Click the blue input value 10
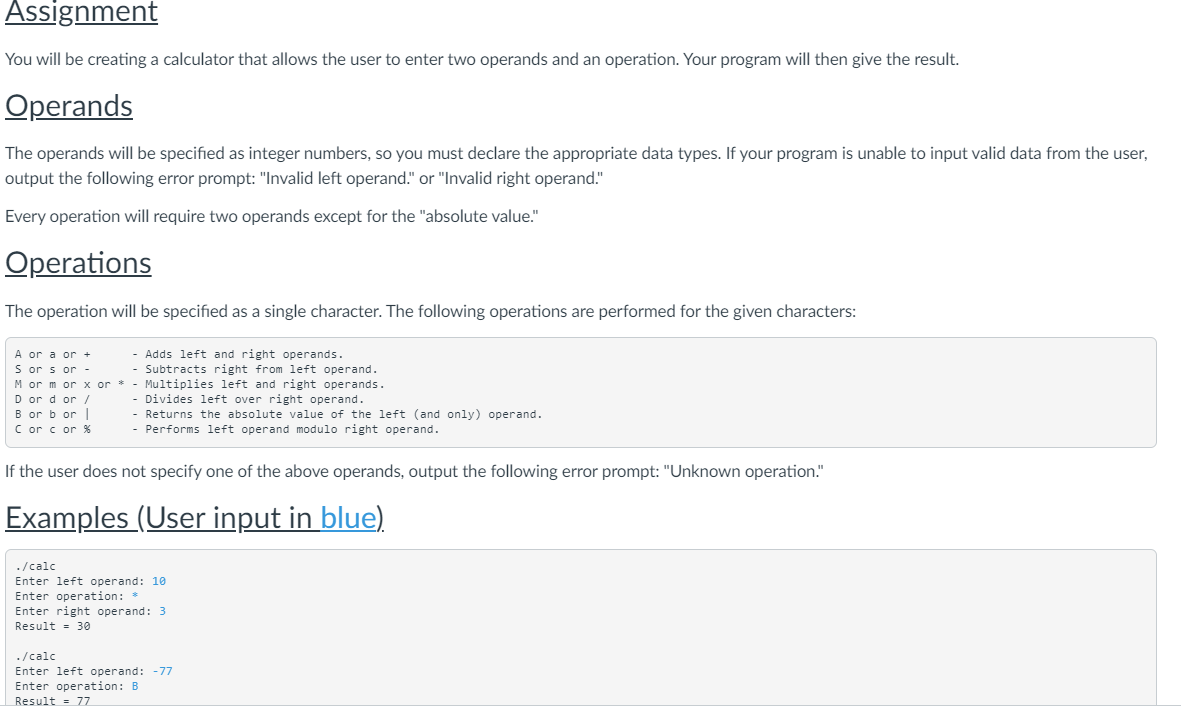 click(x=159, y=581)
